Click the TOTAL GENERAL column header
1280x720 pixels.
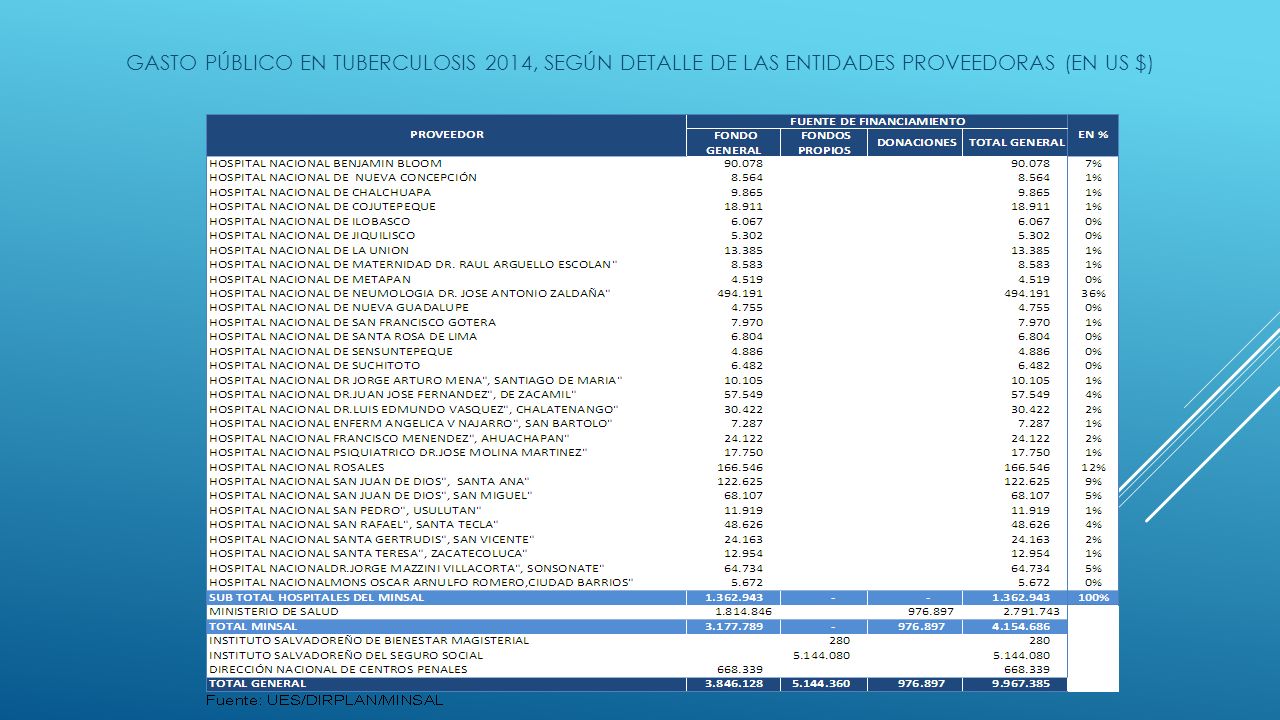pyautogui.click(x=1016, y=142)
